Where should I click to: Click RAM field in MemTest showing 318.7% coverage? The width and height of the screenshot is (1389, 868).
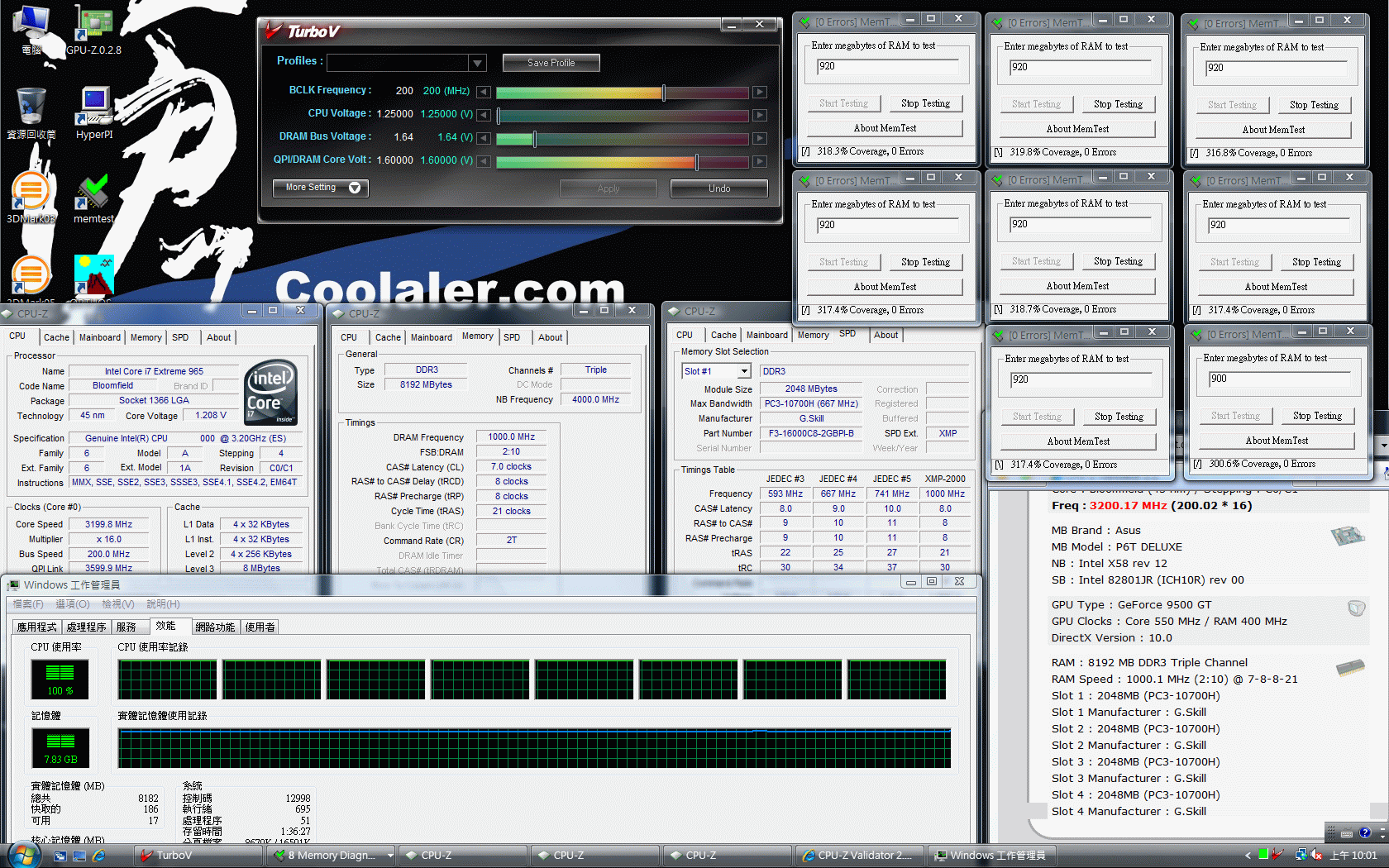coord(1081,225)
